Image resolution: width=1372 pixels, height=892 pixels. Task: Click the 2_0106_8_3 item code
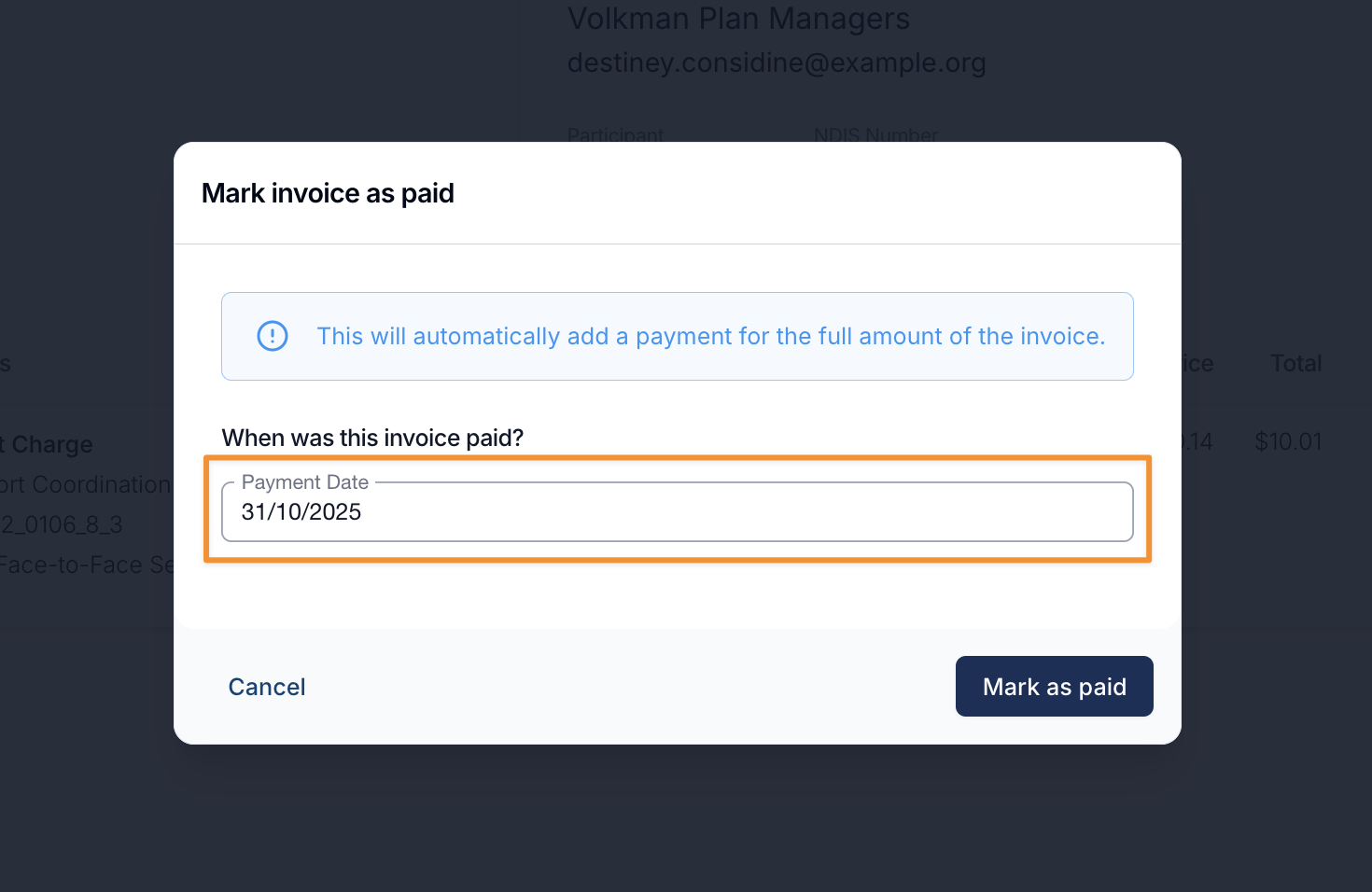(x=63, y=524)
